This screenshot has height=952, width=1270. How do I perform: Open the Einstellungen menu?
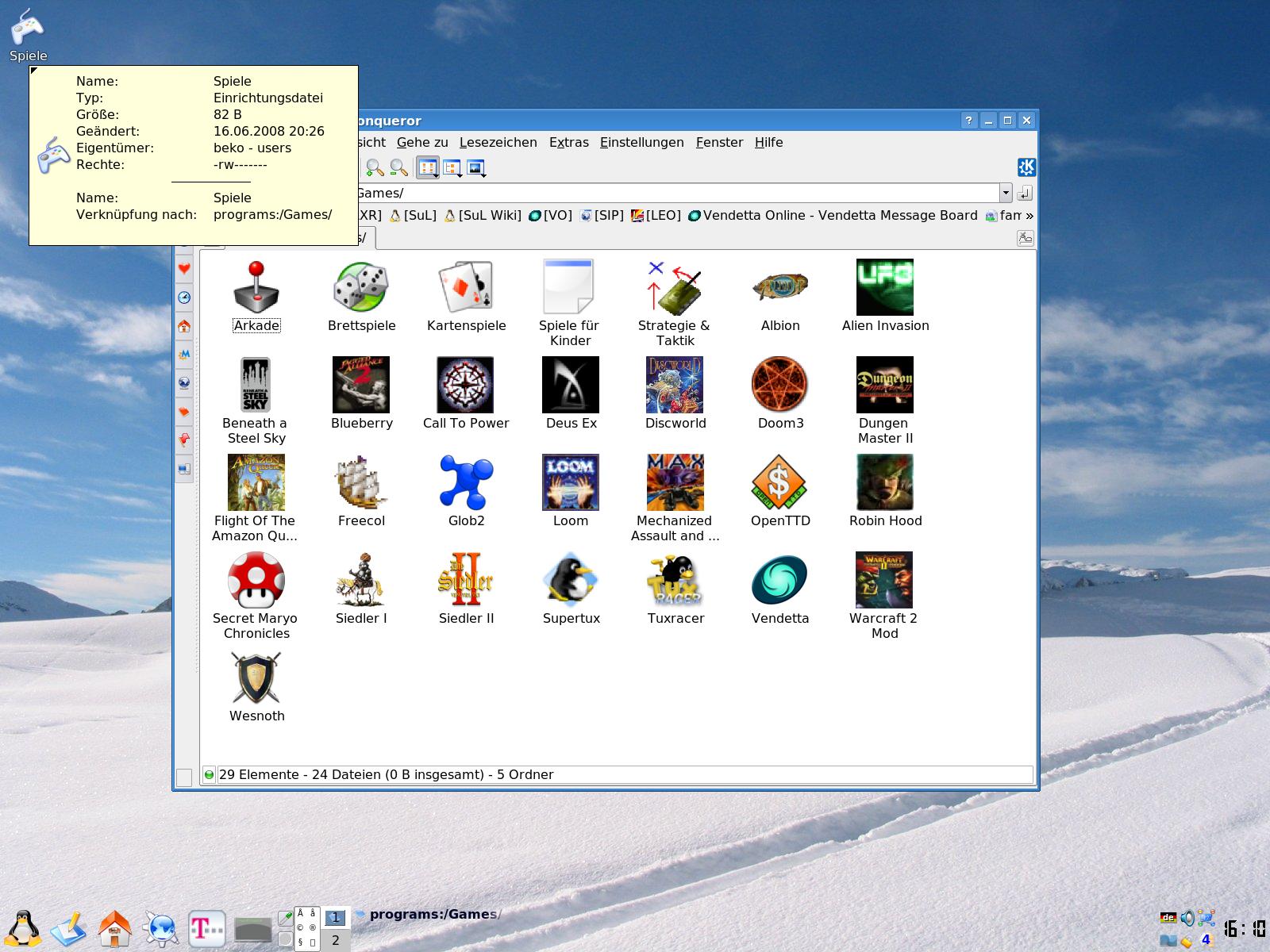(642, 142)
